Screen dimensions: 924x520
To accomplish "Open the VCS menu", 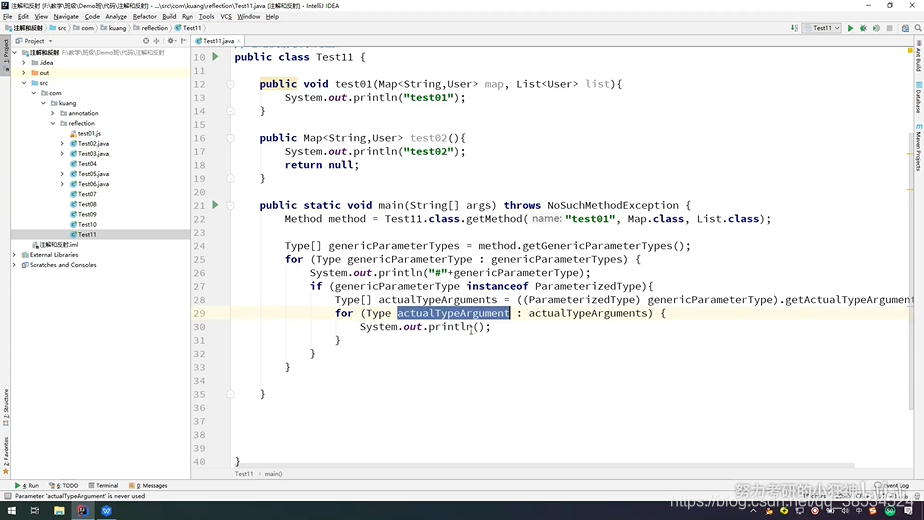I will [226, 17].
